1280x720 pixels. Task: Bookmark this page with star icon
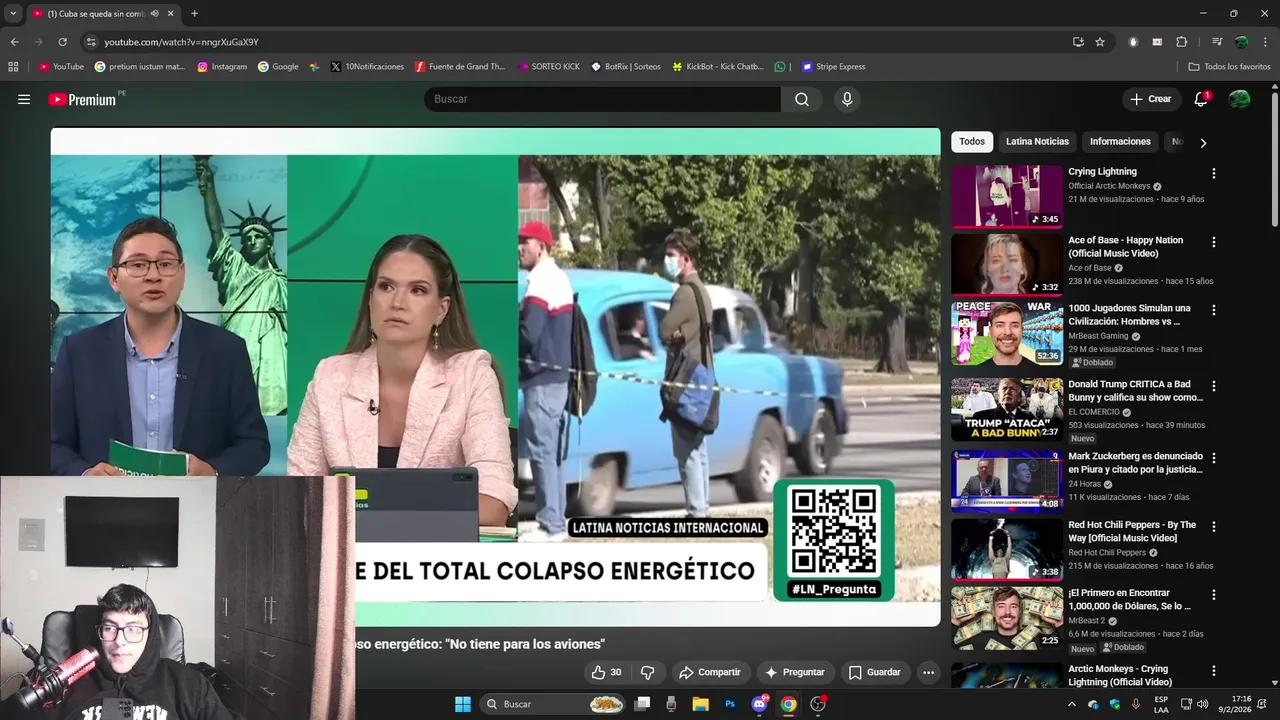click(x=1100, y=42)
